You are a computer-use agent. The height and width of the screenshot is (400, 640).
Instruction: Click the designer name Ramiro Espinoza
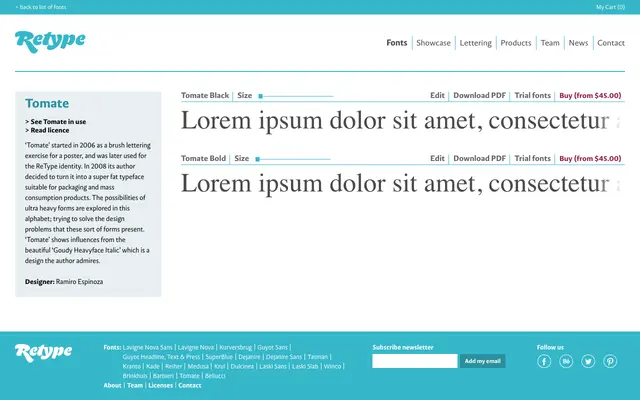(x=79, y=282)
